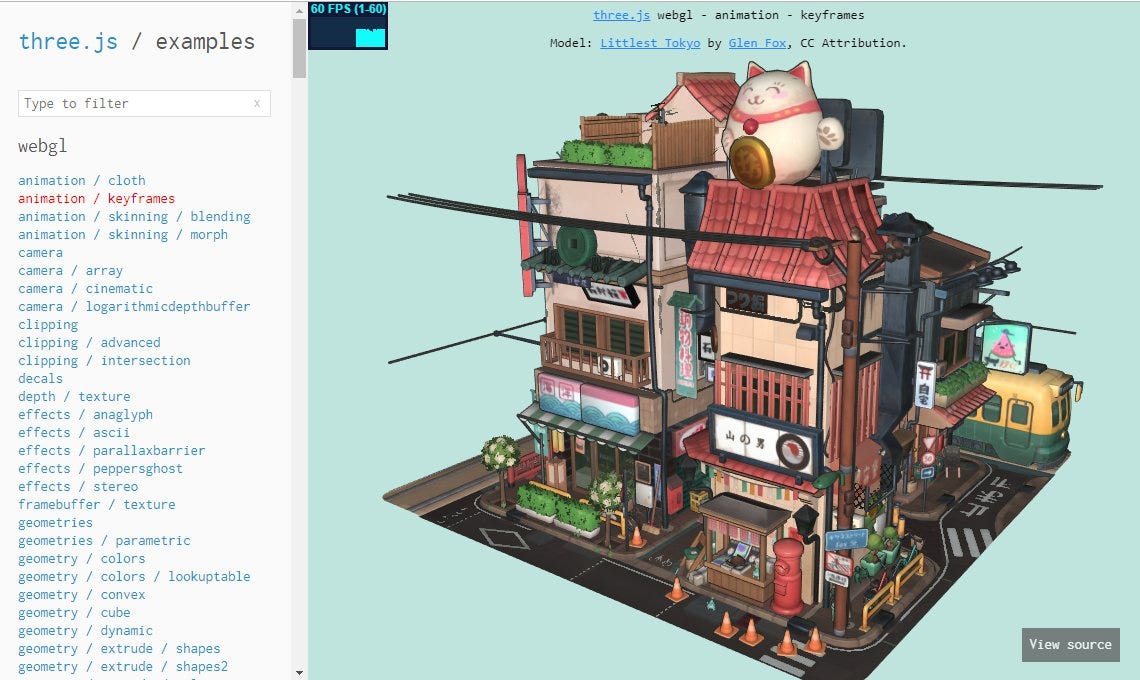The height and width of the screenshot is (680, 1140).
Task: Open animation / skinning / blending example
Action: (134, 217)
